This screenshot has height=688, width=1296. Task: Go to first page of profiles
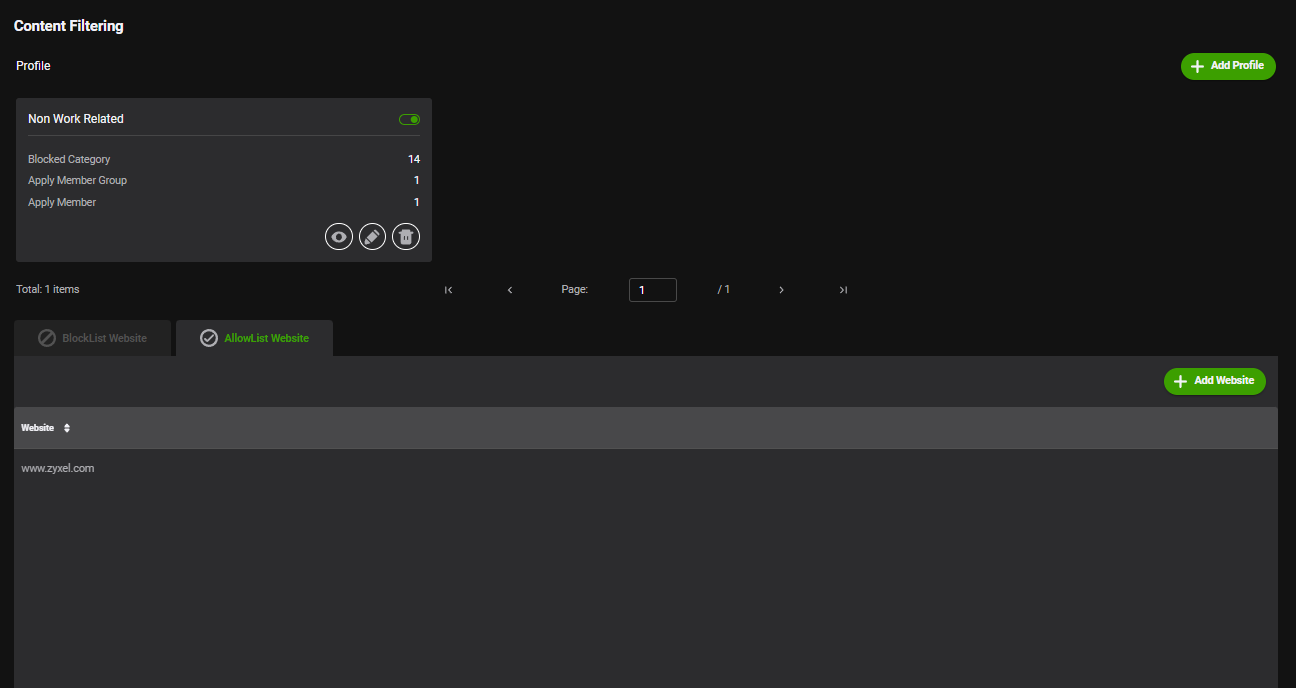coord(448,290)
